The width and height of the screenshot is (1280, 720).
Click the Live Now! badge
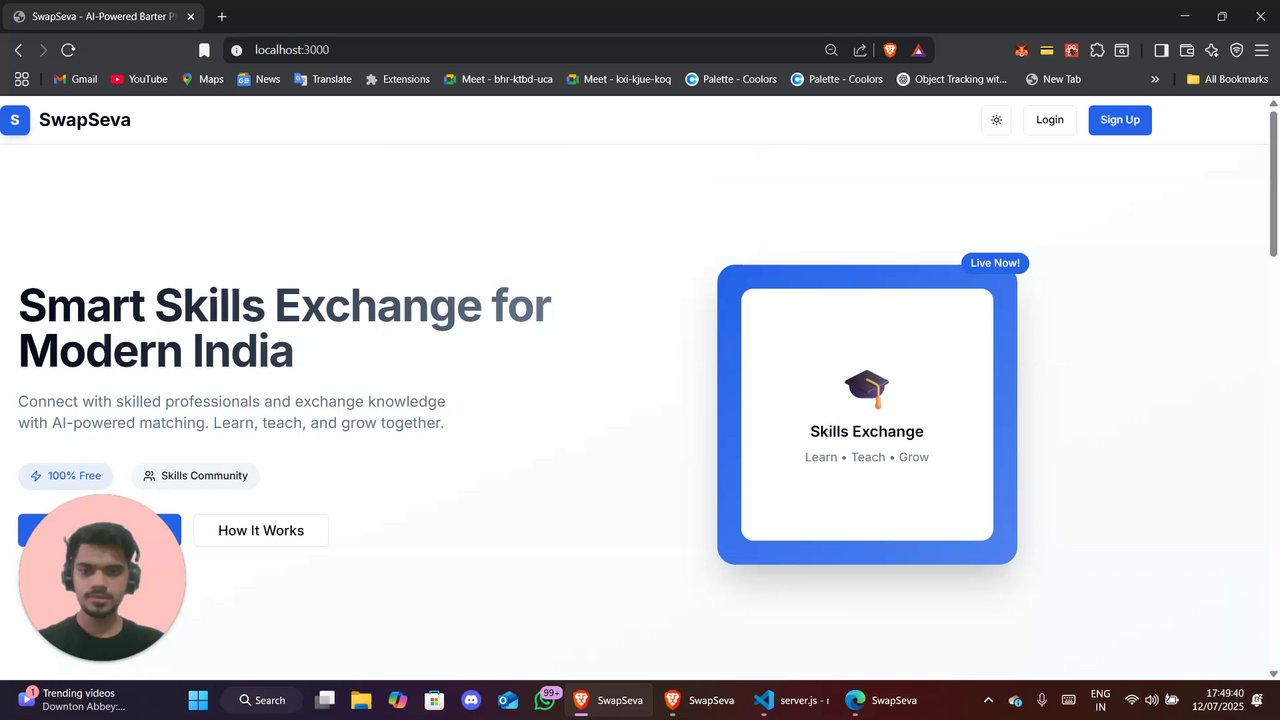(995, 263)
